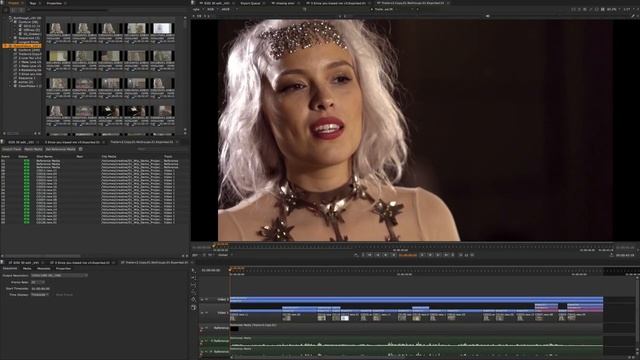Sort by the Clip Media column header
Image resolution: width=640 pixels, height=360 pixels.
[109, 156]
